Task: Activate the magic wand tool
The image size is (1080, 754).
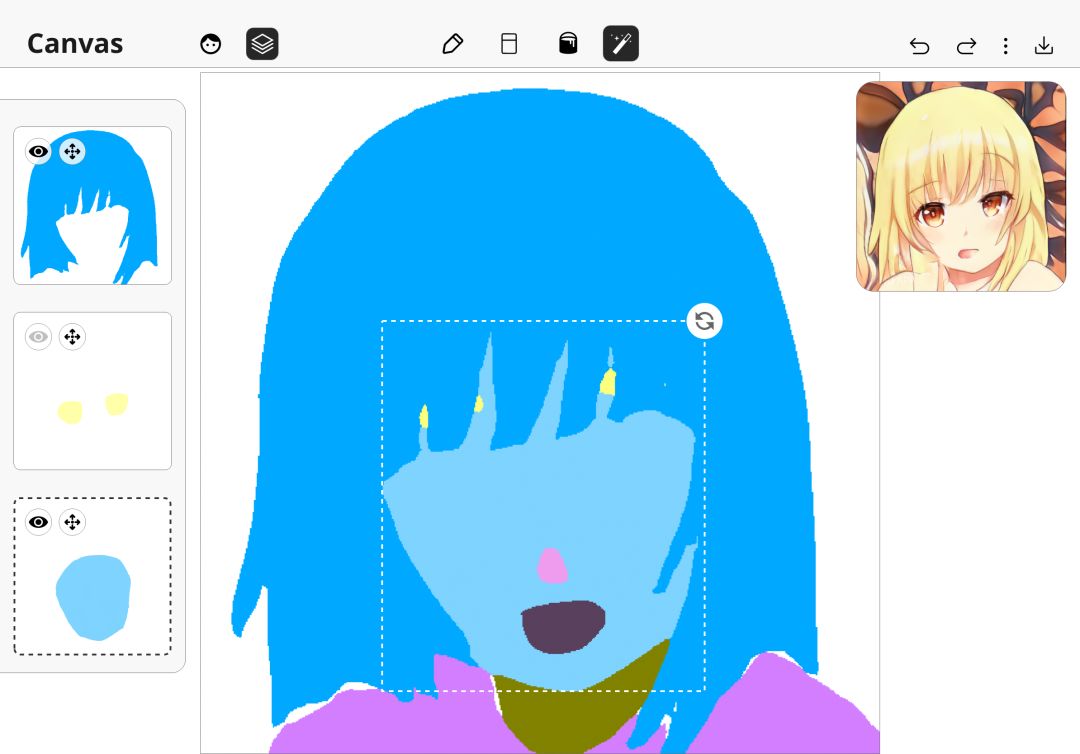Action: (x=620, y=44)
